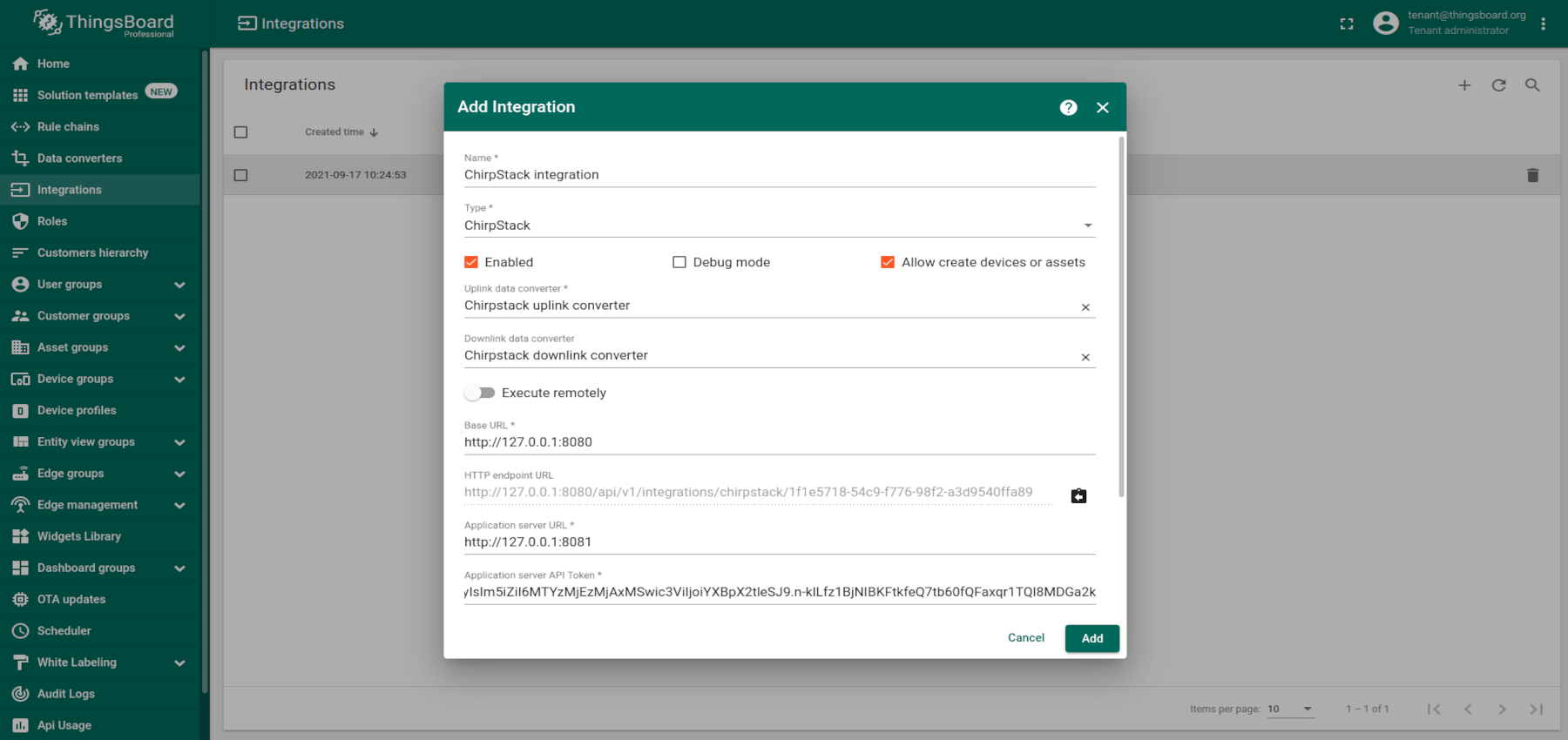The height and width of the screenshot is (740, 1568).
Task: Click the ThingsBoard logo
Action: 104,24
